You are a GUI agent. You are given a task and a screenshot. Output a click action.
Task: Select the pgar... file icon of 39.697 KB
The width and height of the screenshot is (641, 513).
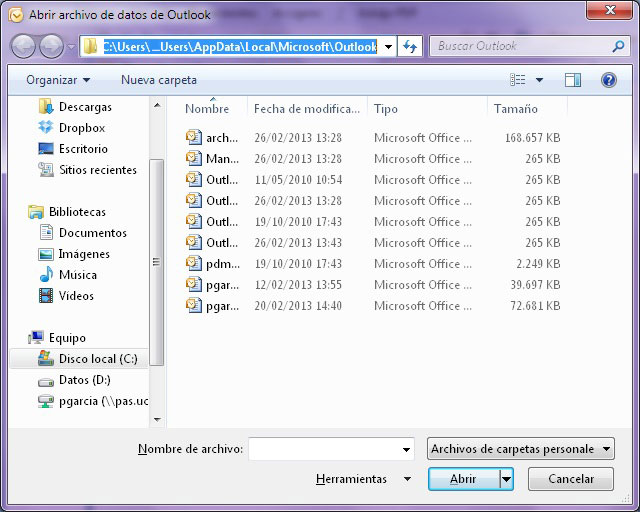tap(194, 284)
